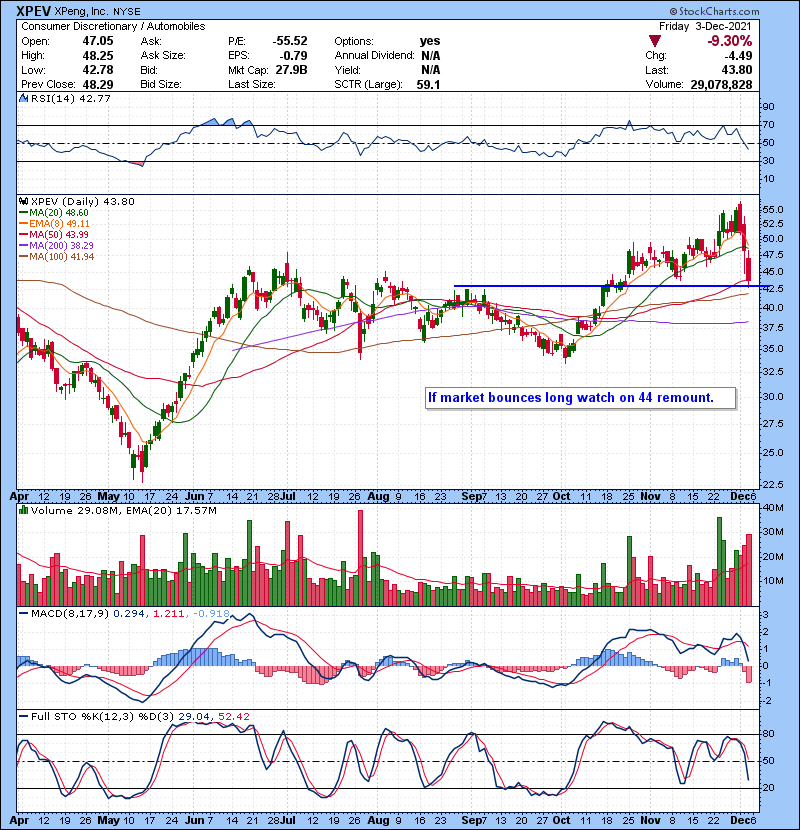The width and height of the screenshot is (800, 830).
Task: Click the 22.5 price axis label
Action: pos(772,485)
